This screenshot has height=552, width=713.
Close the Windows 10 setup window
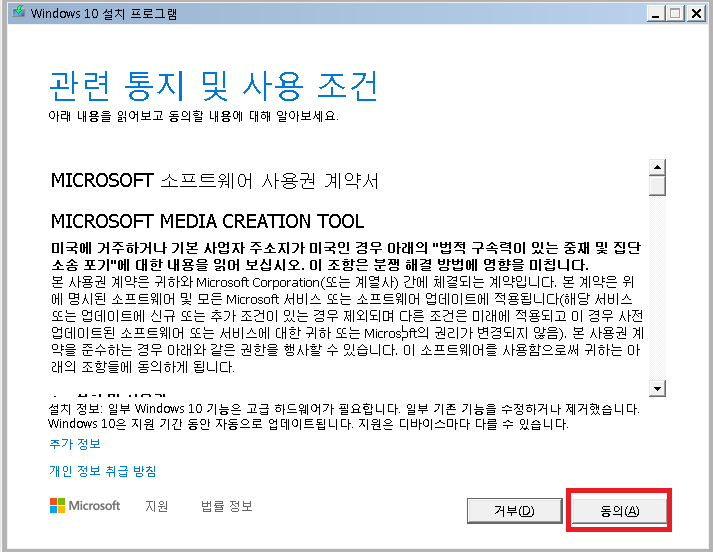coord(696,14)
